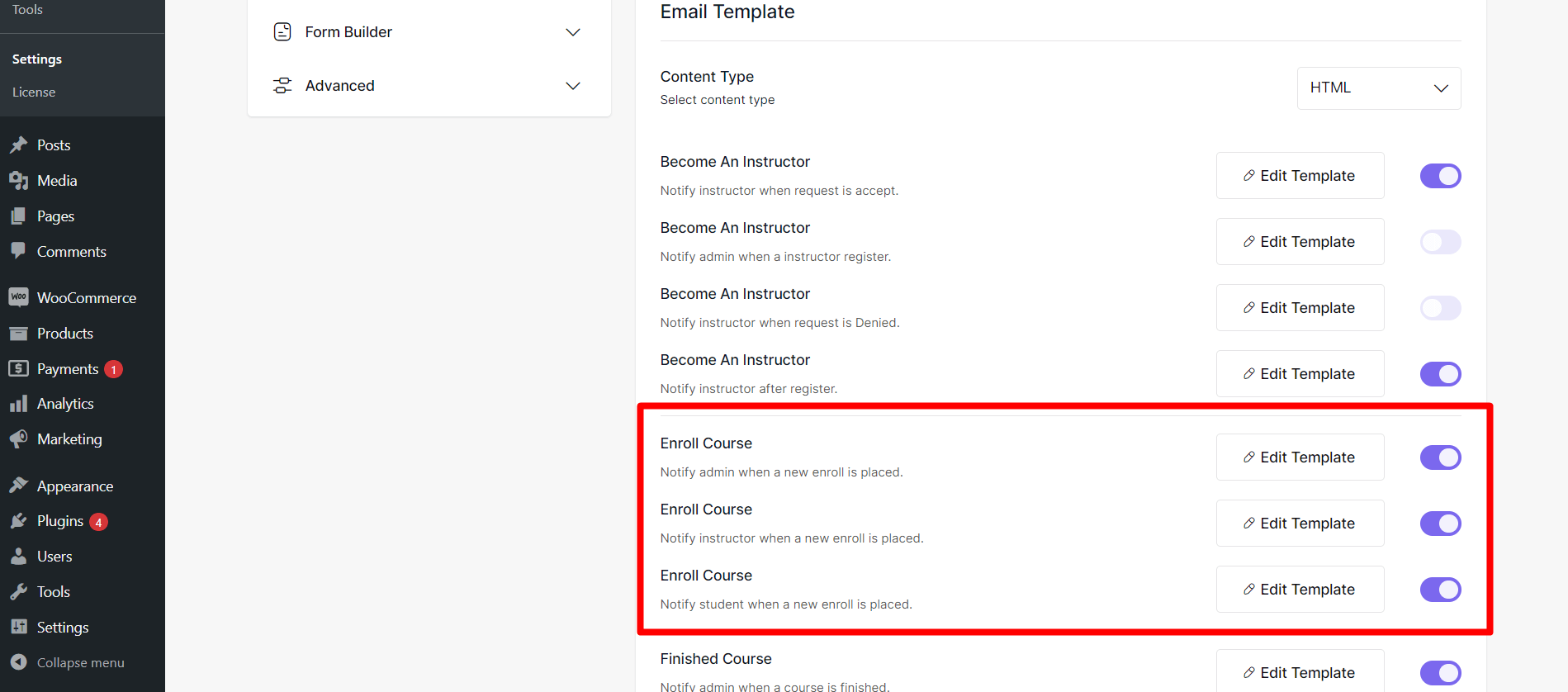The image size is (1568, 692).
Task: Select the WooCommerce sidebar icon
Action: pos(18,297)
